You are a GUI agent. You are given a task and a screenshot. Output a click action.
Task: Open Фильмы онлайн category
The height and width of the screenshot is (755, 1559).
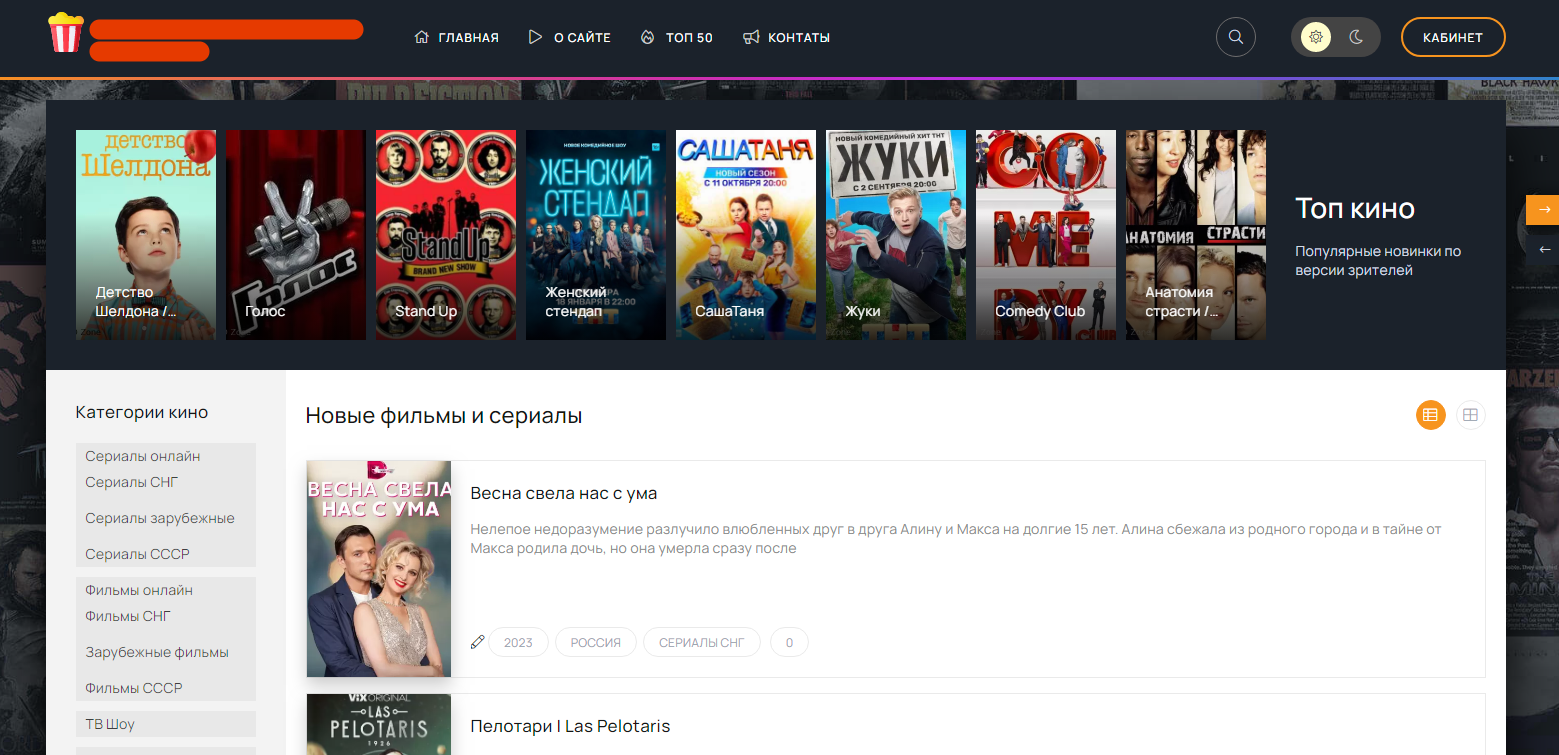139,590
